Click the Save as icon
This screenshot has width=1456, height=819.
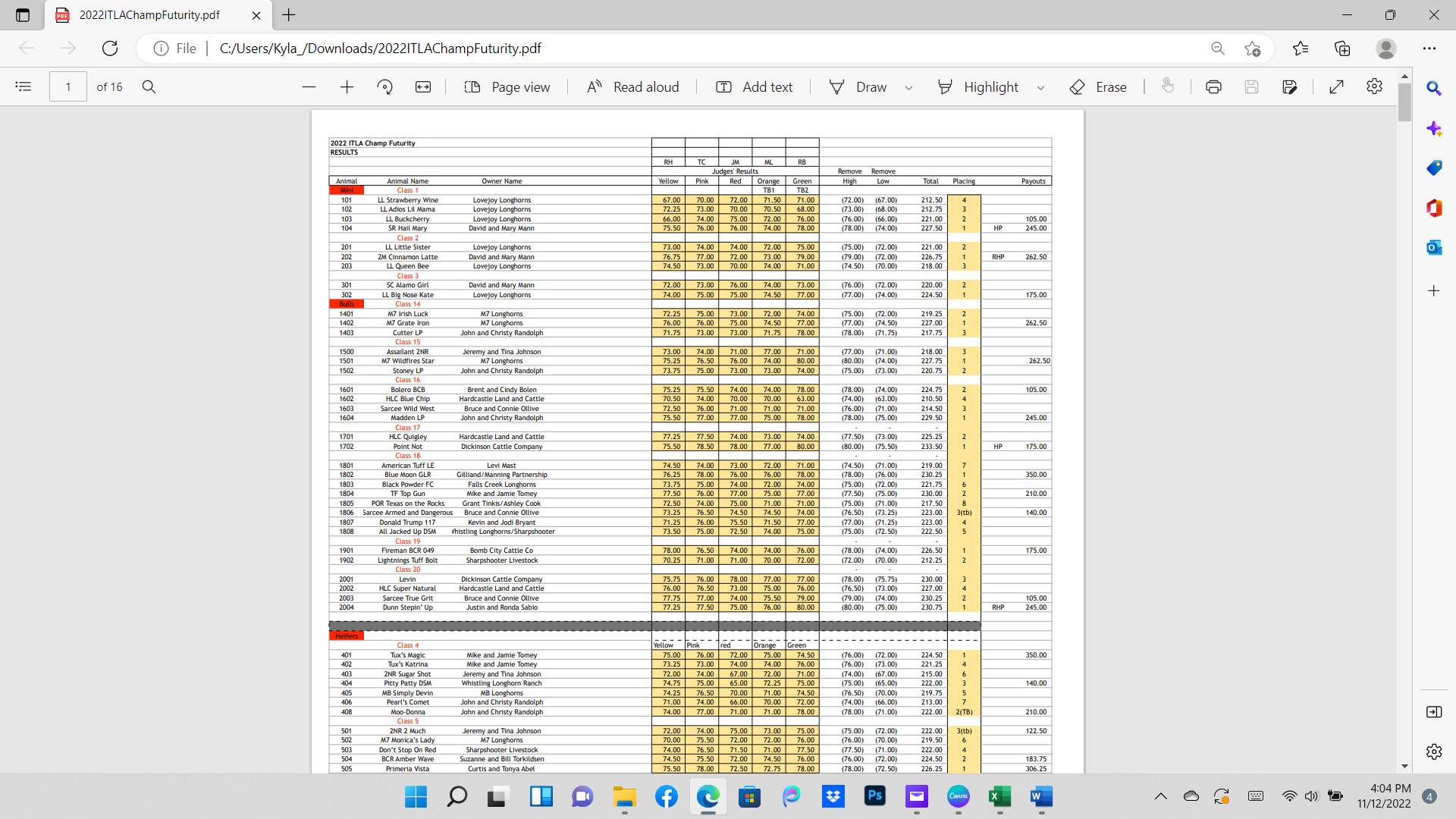click(x=1290, y=87)
